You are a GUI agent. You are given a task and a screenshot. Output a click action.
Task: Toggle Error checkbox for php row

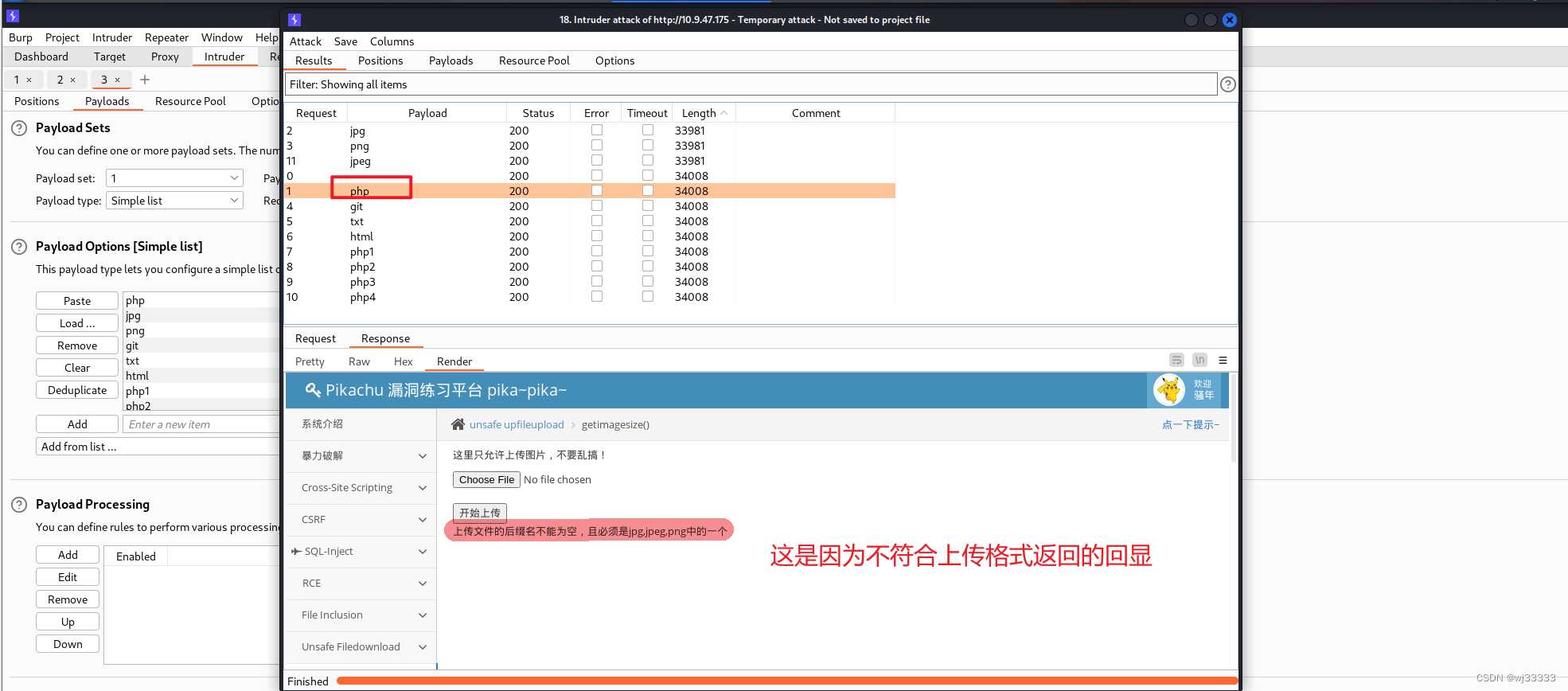tap(597, 190)
